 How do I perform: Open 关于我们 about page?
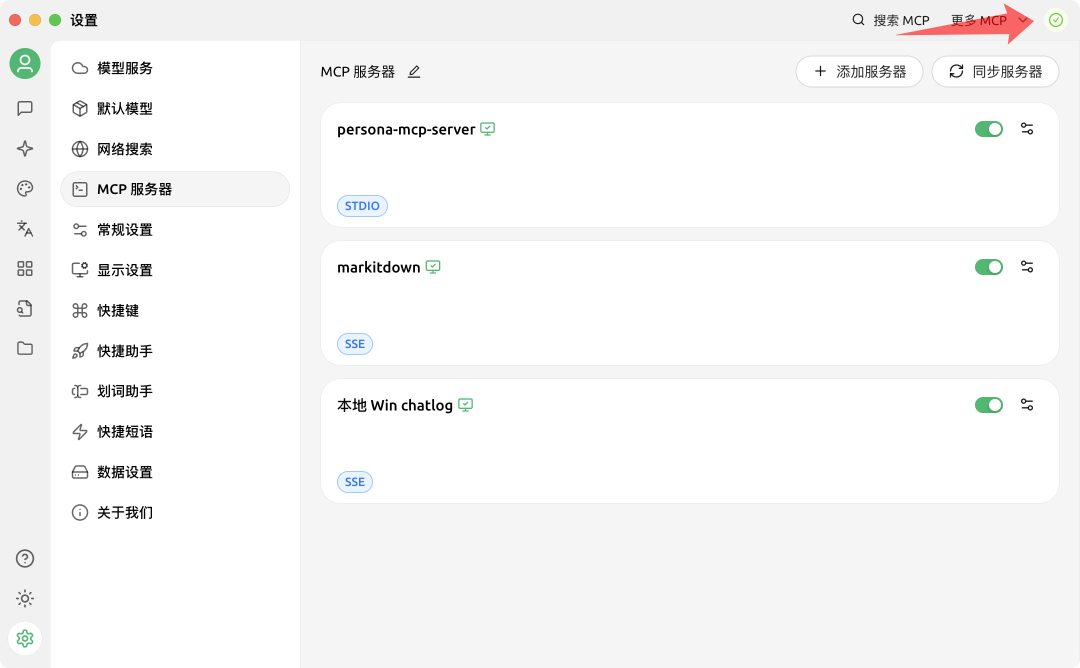[x=175, y=512]
